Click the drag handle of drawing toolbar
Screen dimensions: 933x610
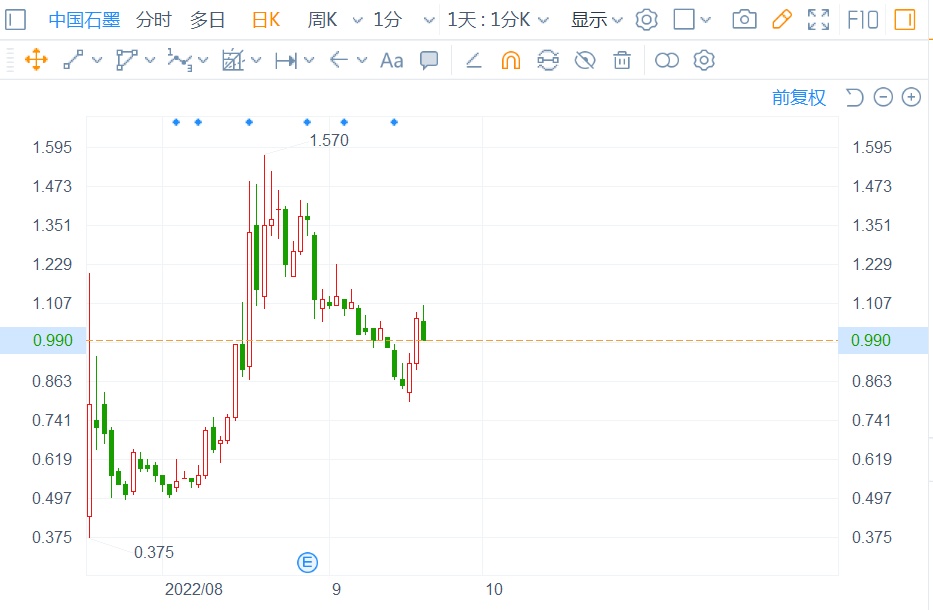pos(10,60)
